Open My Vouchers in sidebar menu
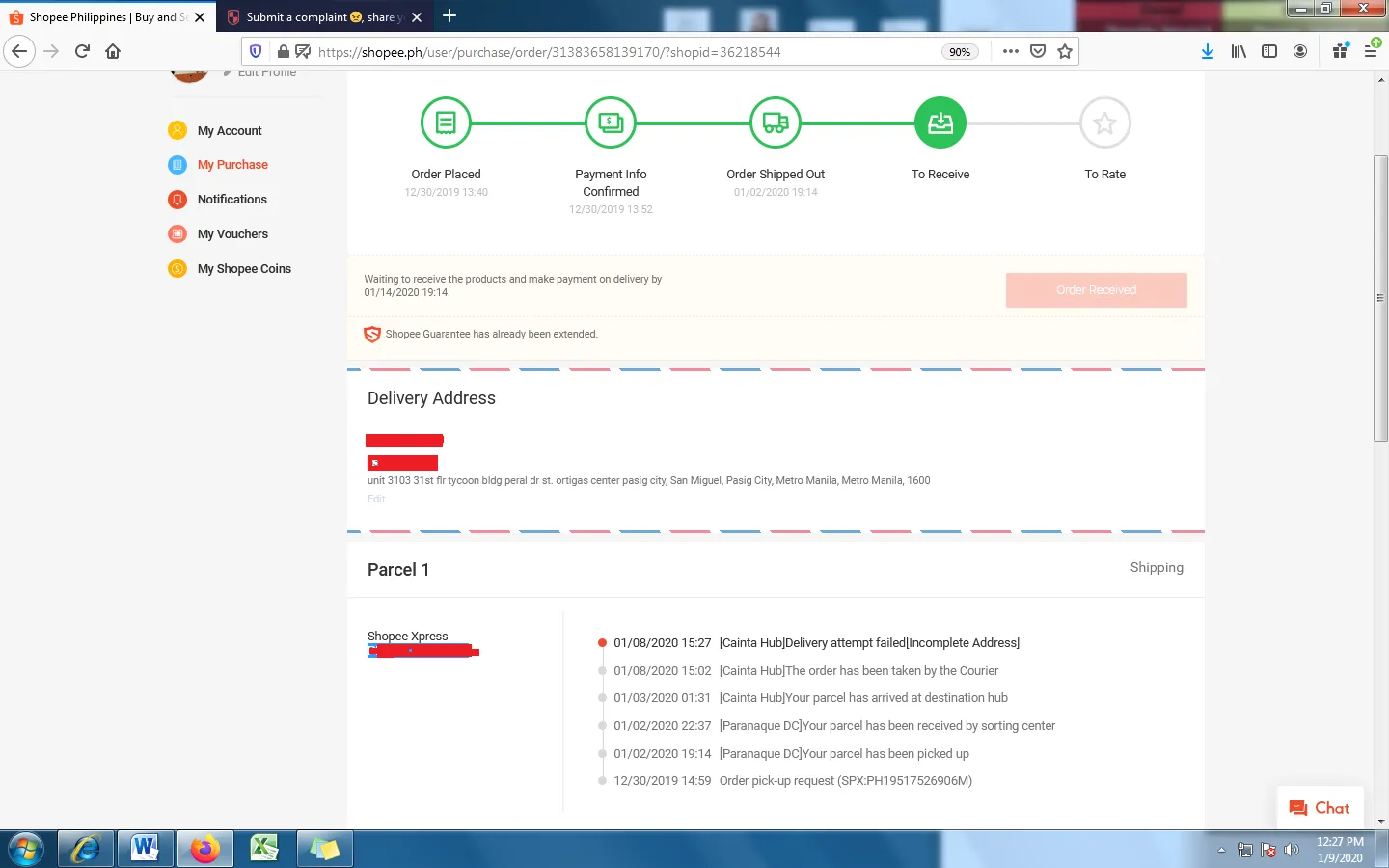The image size is (1389, 868). (232, 234)
